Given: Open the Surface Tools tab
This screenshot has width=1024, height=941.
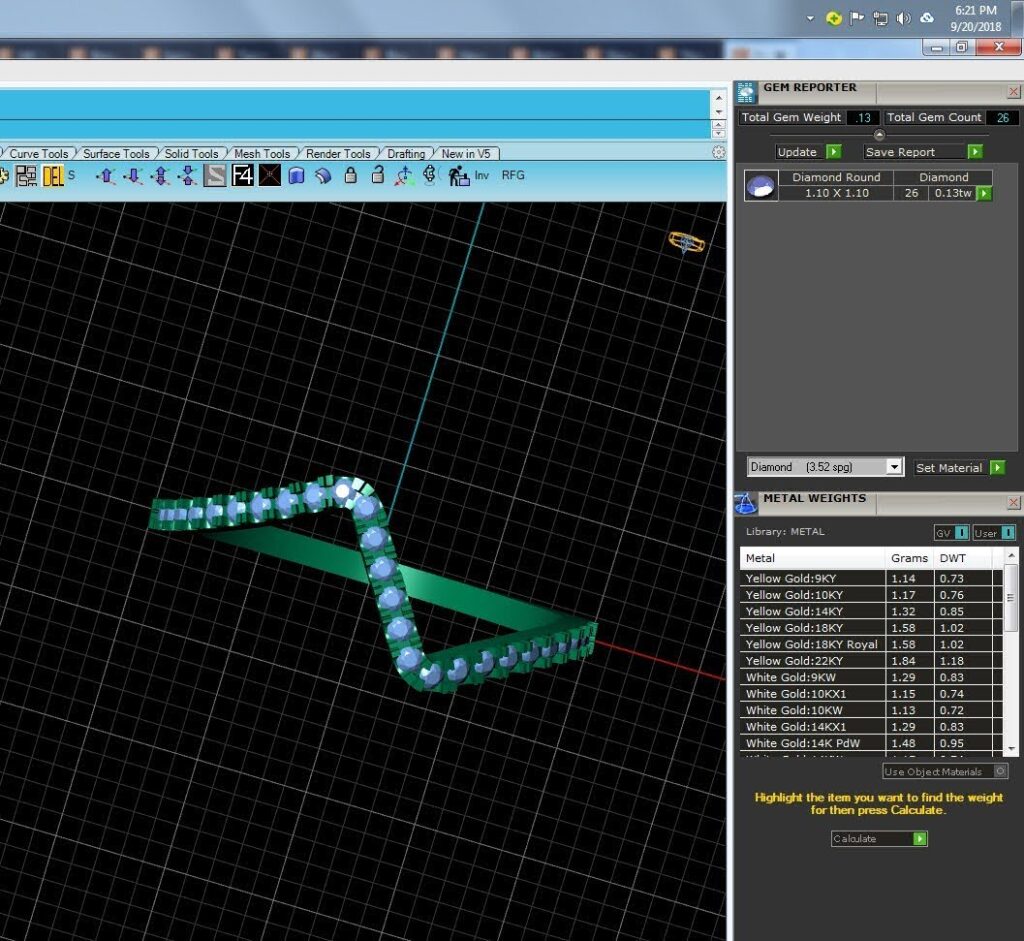Looking at the screenshot, I should click(116, 153).
